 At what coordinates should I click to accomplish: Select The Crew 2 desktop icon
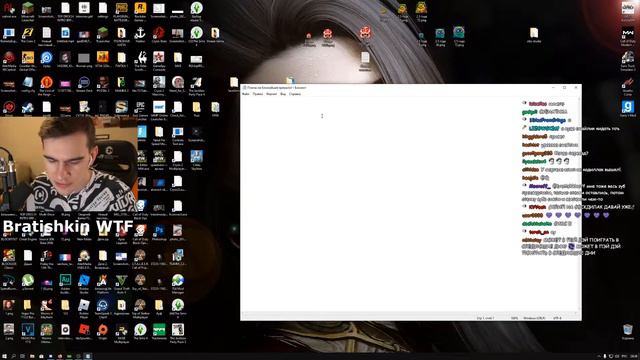pos(28,35)
